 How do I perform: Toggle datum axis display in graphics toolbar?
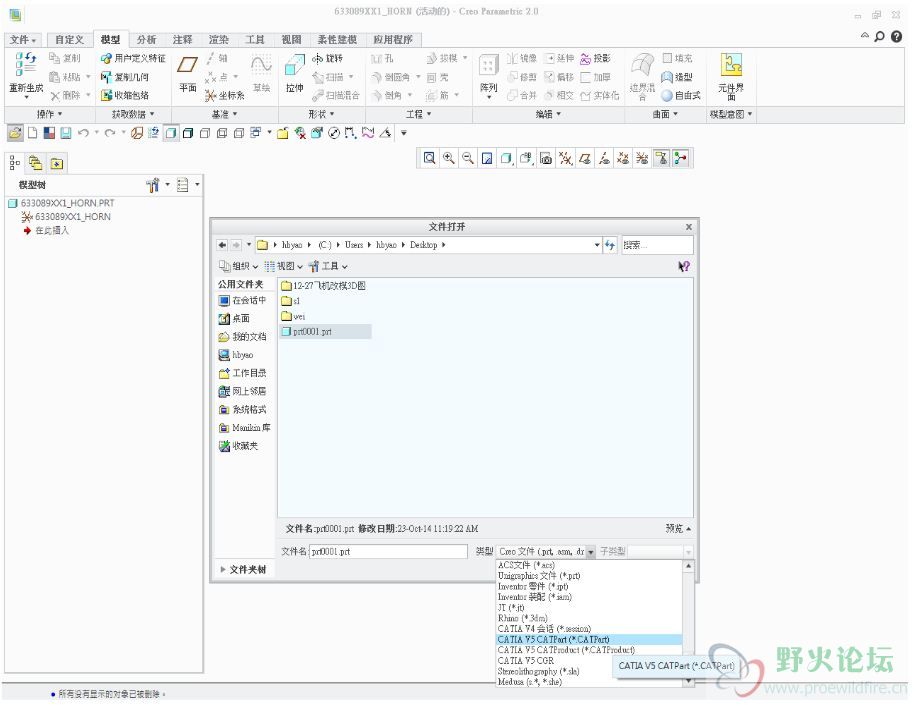pyautogui.click(x=604, y=158)
